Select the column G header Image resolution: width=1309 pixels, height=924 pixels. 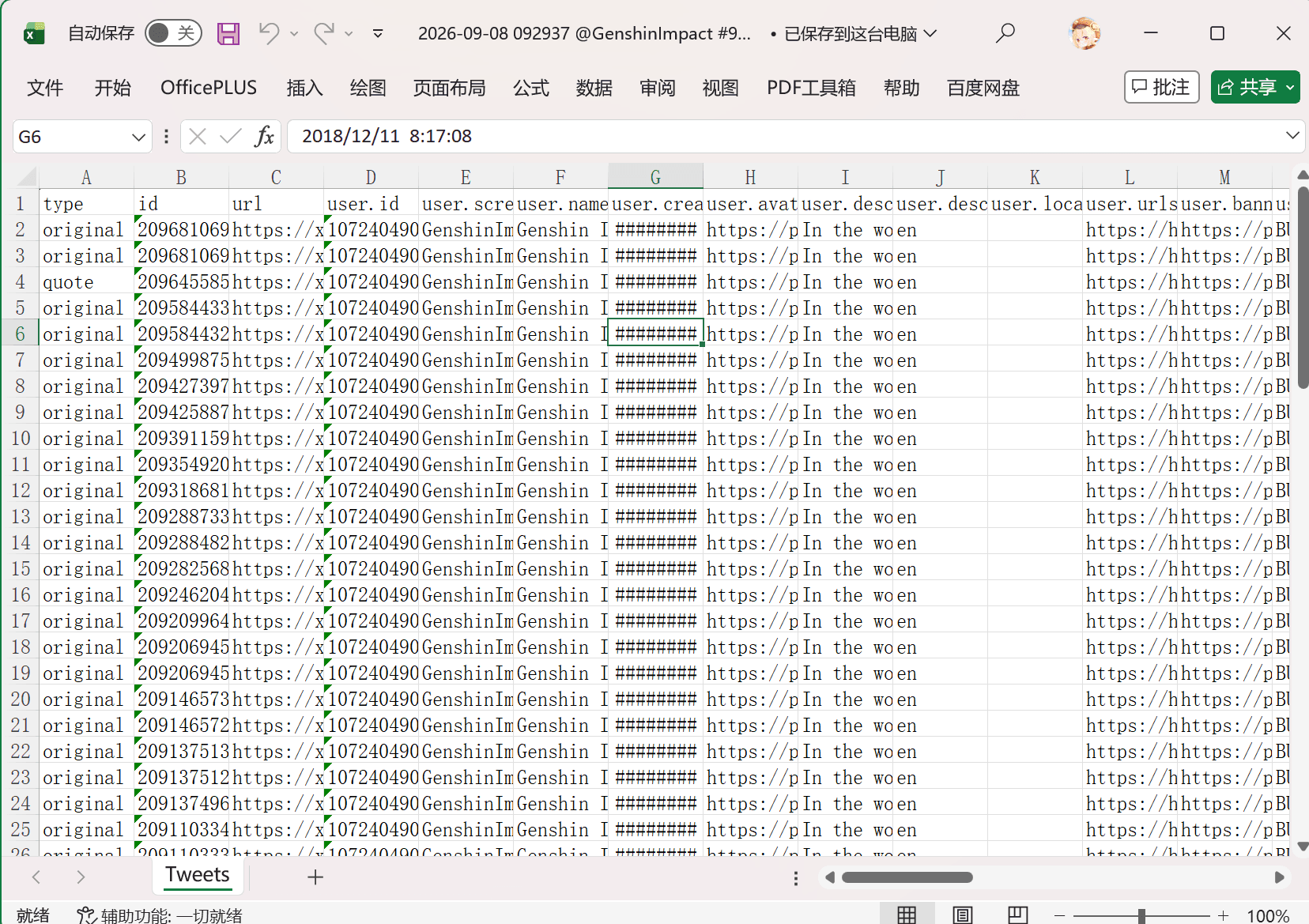(x=655, y=177)
